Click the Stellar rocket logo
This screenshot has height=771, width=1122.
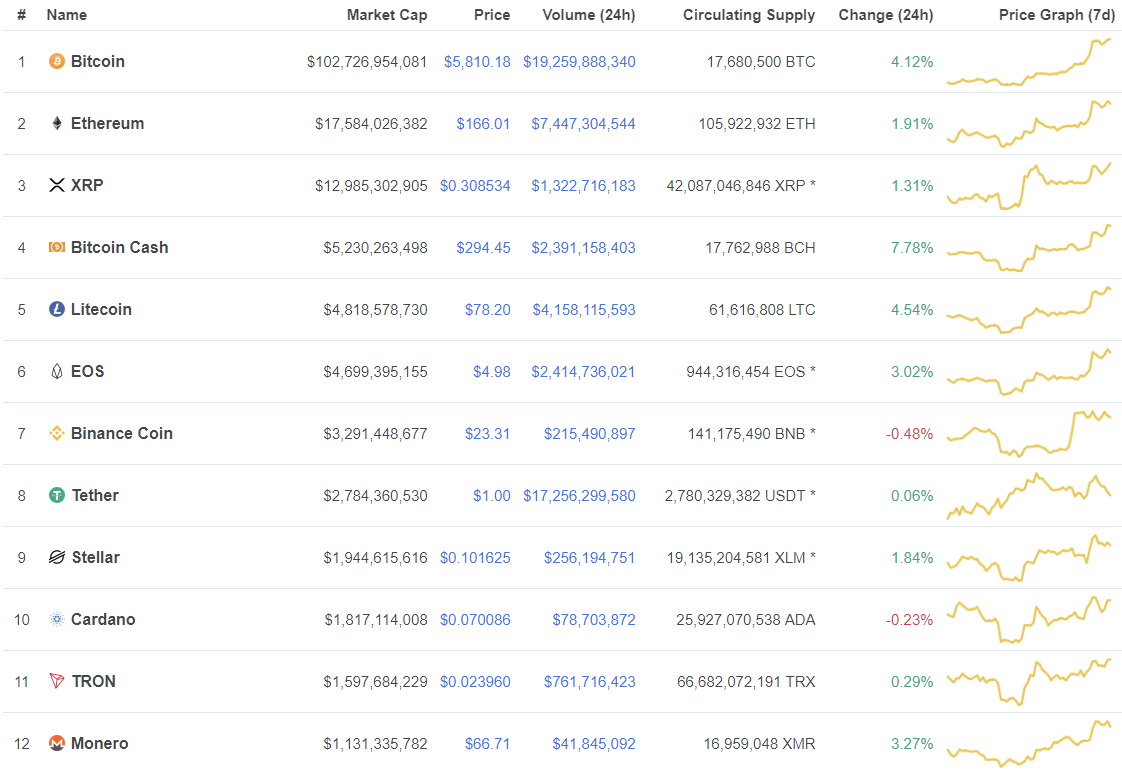tap(57, 557)
